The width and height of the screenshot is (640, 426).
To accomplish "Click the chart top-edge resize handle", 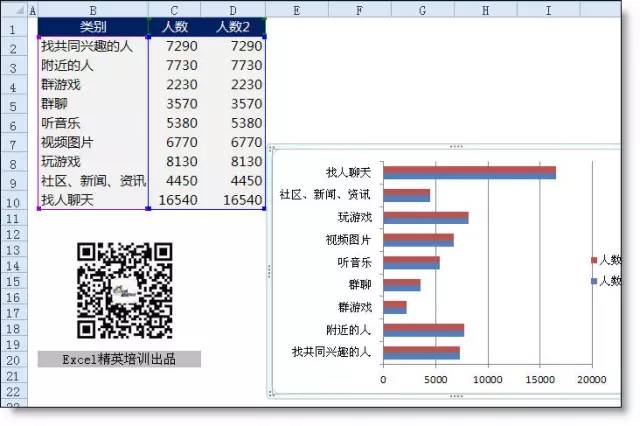I will pyautogui.click(x=456, y=146).
